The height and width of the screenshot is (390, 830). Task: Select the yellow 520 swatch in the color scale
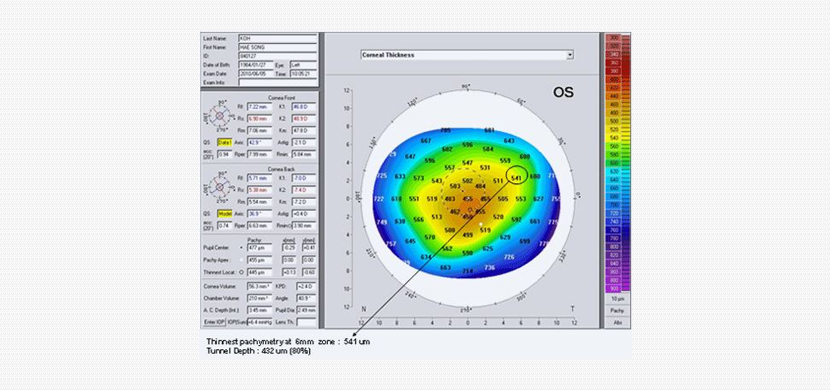(614, 129)
